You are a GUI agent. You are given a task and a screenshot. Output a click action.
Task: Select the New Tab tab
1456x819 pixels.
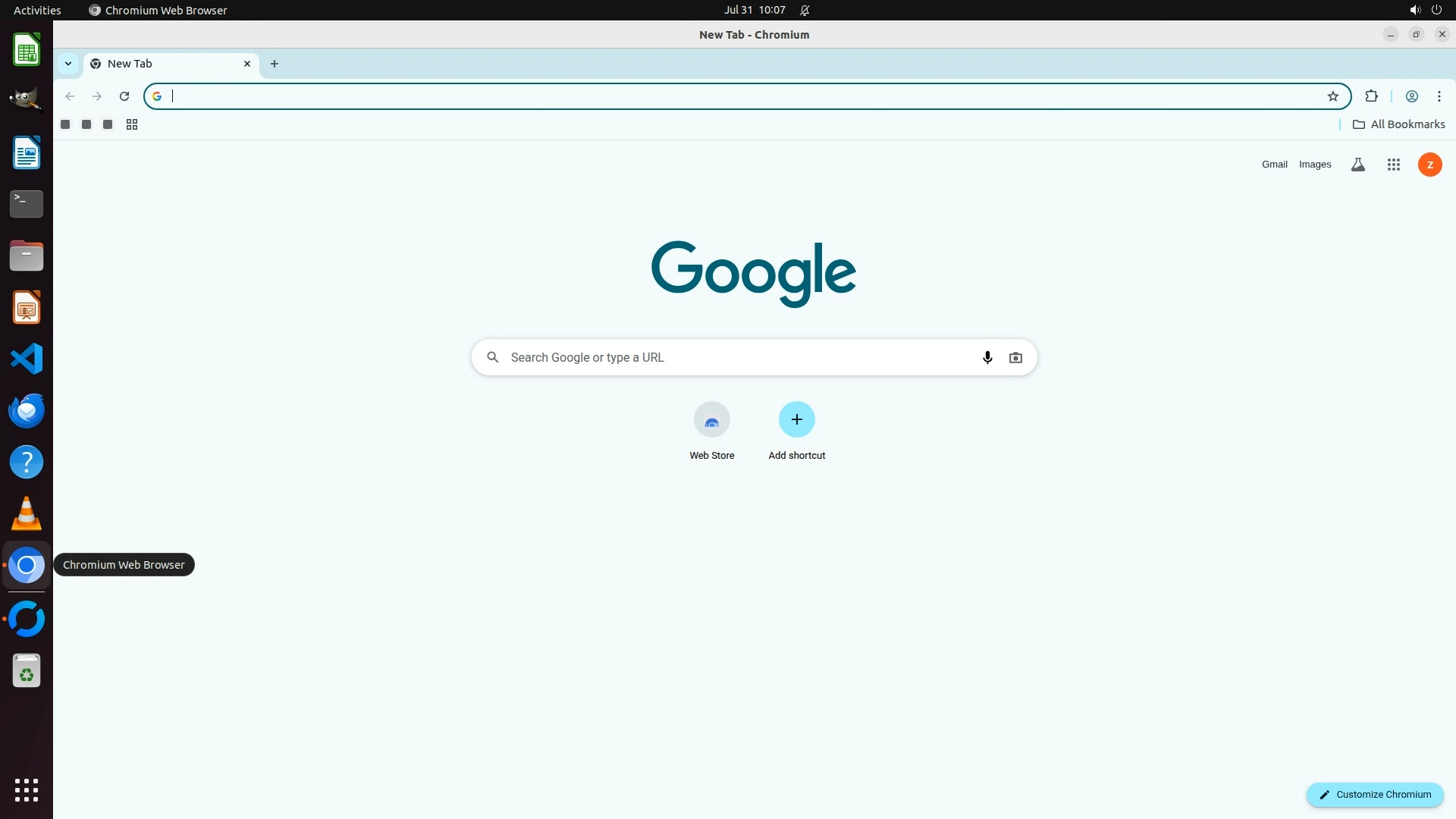[x=163, y=64]
